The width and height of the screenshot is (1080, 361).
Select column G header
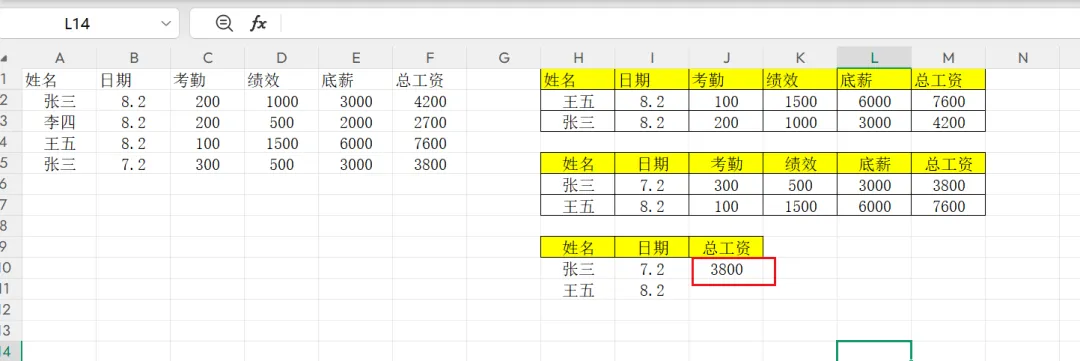[504, 59]
